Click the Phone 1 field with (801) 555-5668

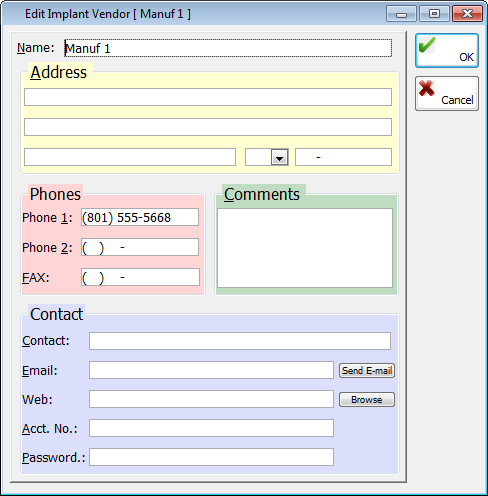(140, 217)
